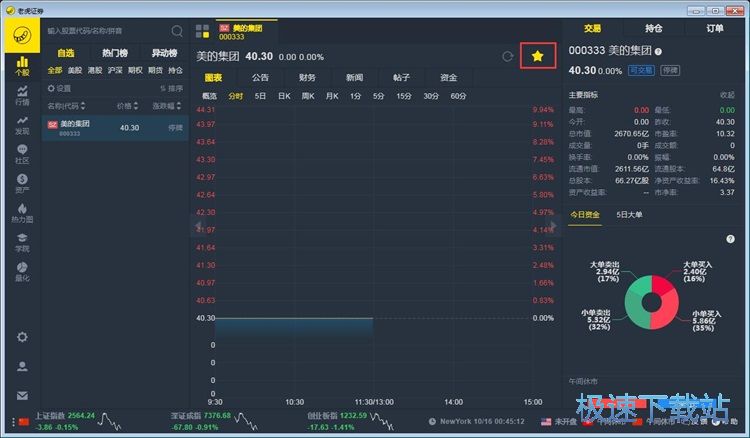This screenshot has width=750, height=438.
Task: Click the capital flow donut chart
Action: click(651, 302)
